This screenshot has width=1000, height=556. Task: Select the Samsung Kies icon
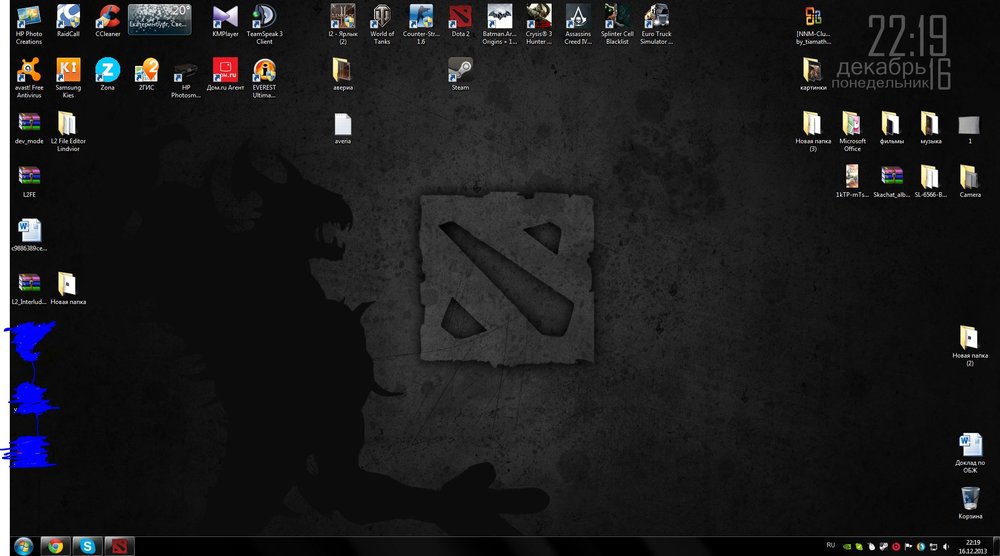(x=68, y=70)
